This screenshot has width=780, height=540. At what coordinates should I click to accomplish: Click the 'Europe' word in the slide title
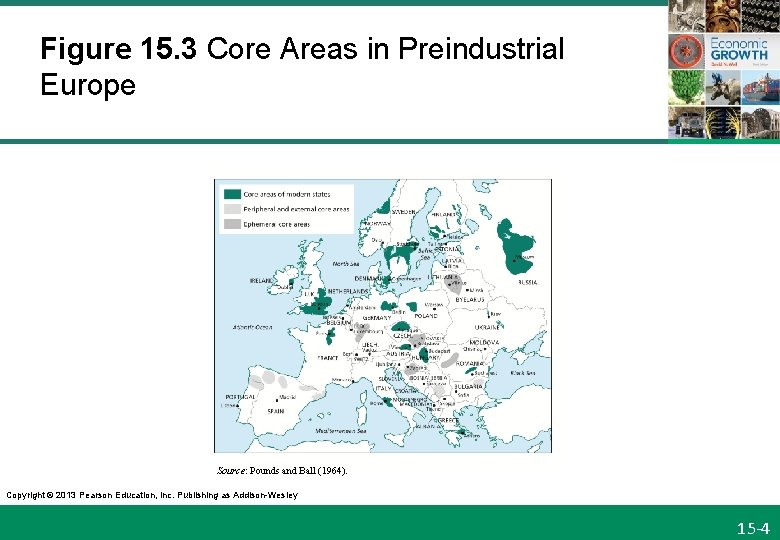(x=88, y=85)
